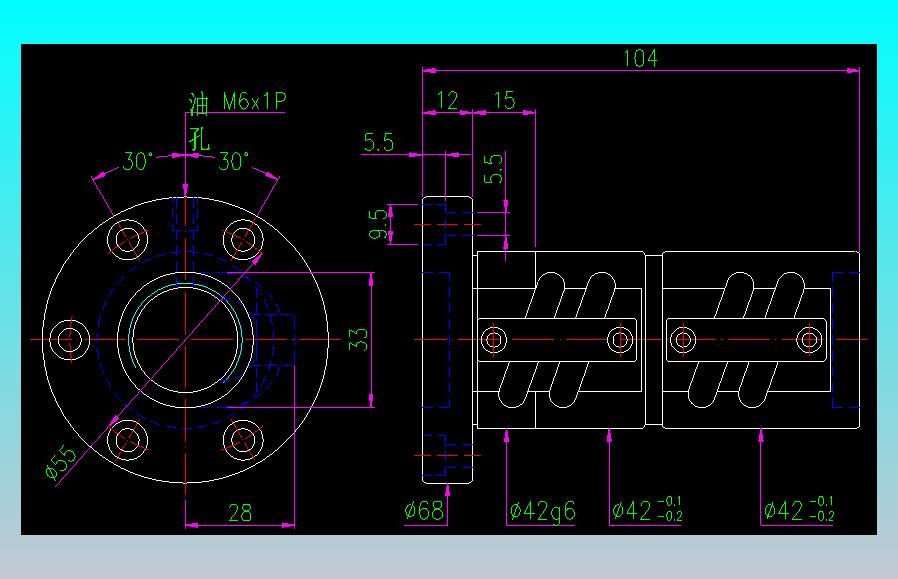
Task: Select the 28 width dimension
Action: (240, 513)
